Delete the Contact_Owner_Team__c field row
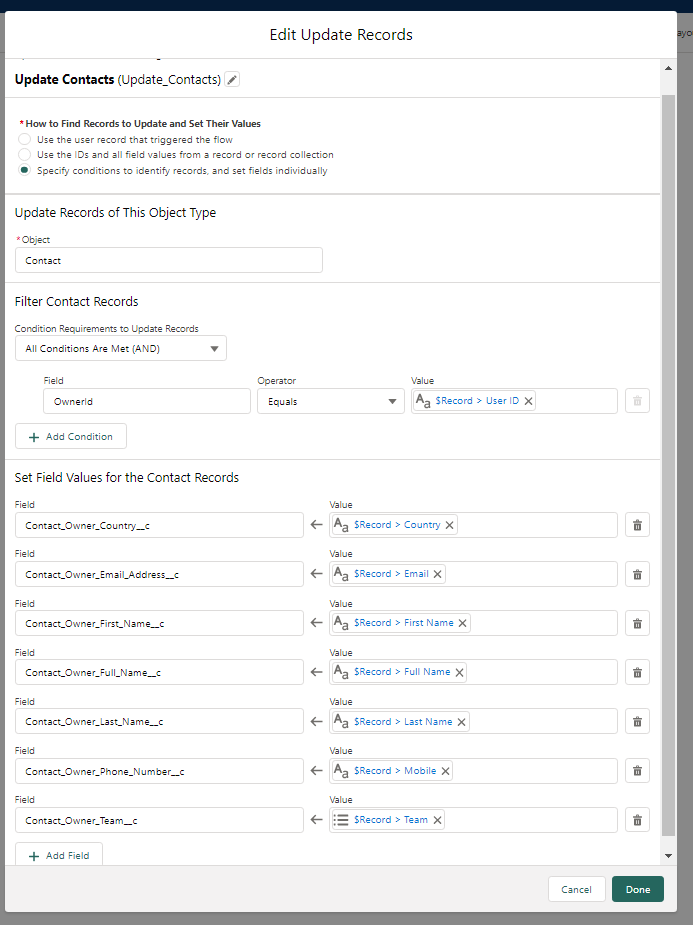Viewport: 693px width, 925px height. pos(637,820)
